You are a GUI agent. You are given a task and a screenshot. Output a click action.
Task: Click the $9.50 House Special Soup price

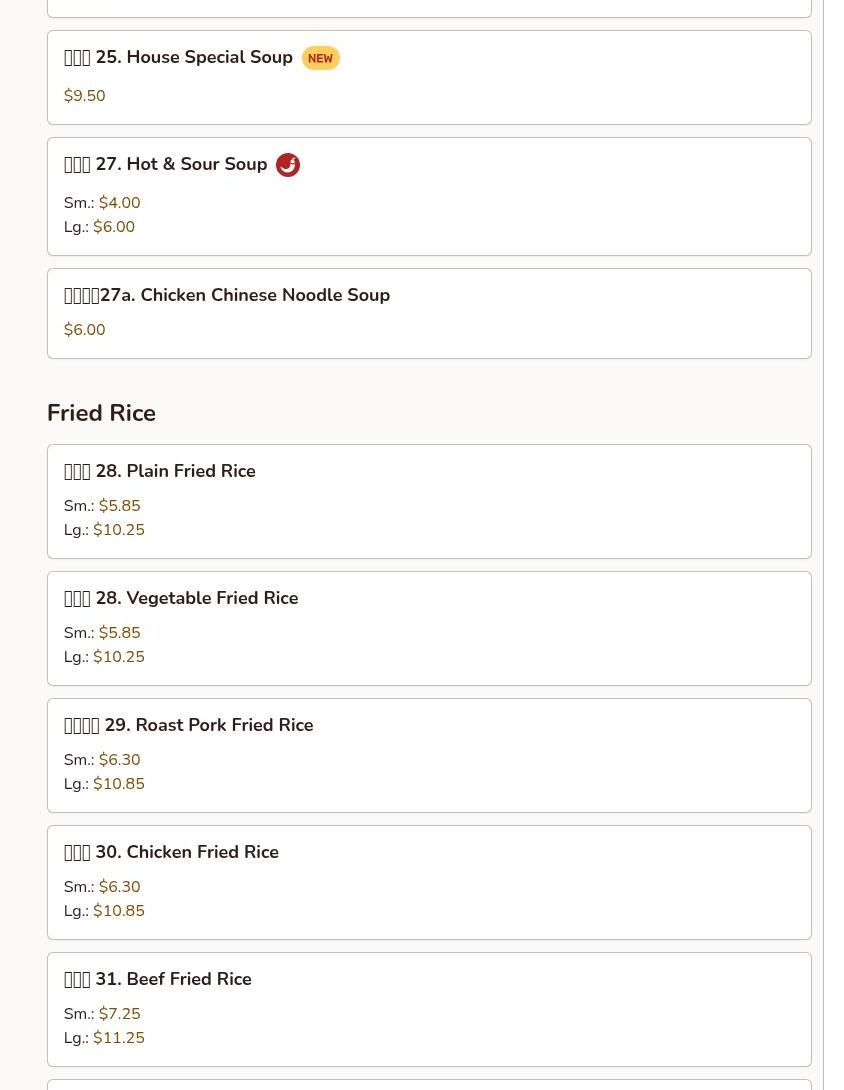click(x=85, y=96)
